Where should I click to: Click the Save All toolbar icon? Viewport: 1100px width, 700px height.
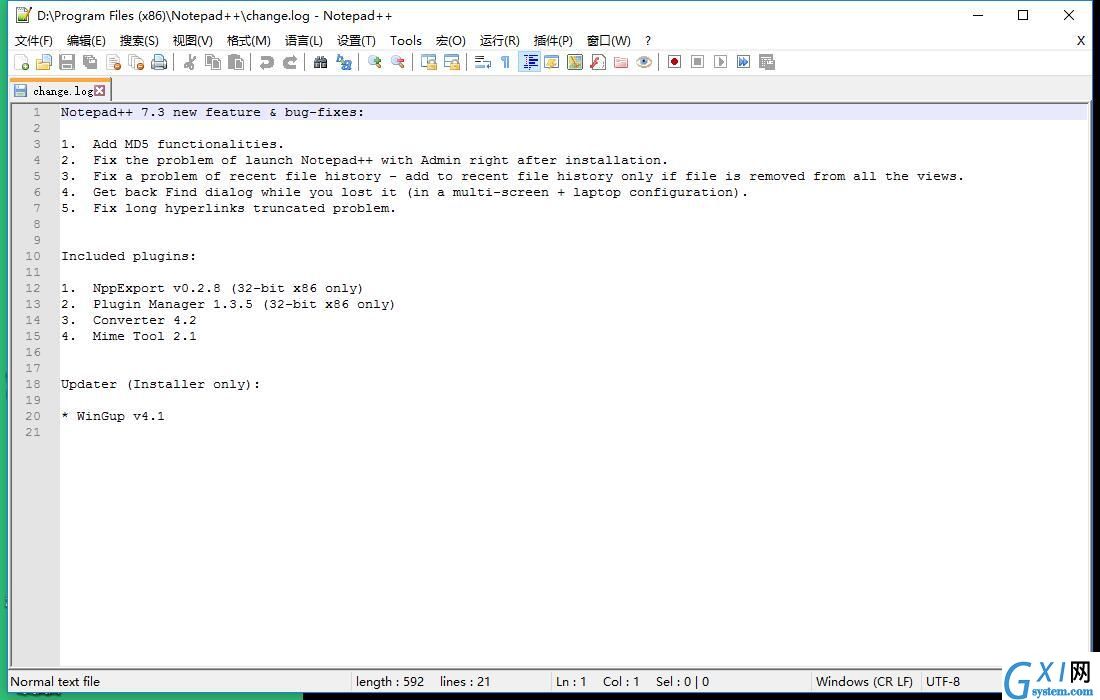click(90, 62)
